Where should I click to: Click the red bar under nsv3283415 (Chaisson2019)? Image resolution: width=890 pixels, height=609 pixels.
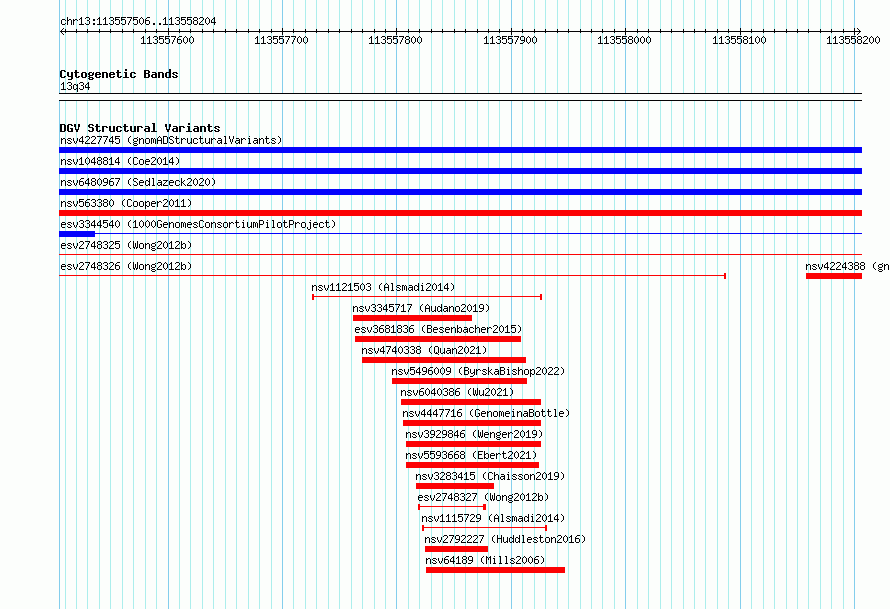click(x=455, y=486)
